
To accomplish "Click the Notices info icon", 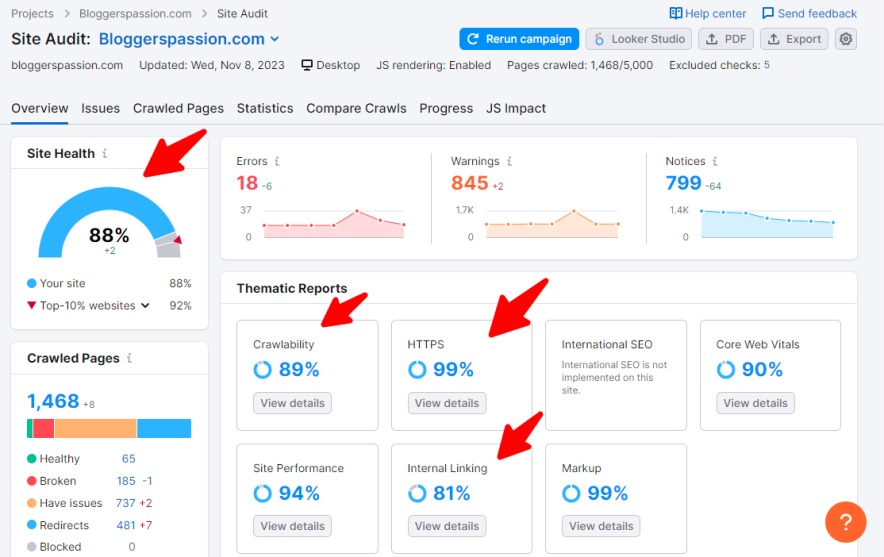I will click(715, 161).
